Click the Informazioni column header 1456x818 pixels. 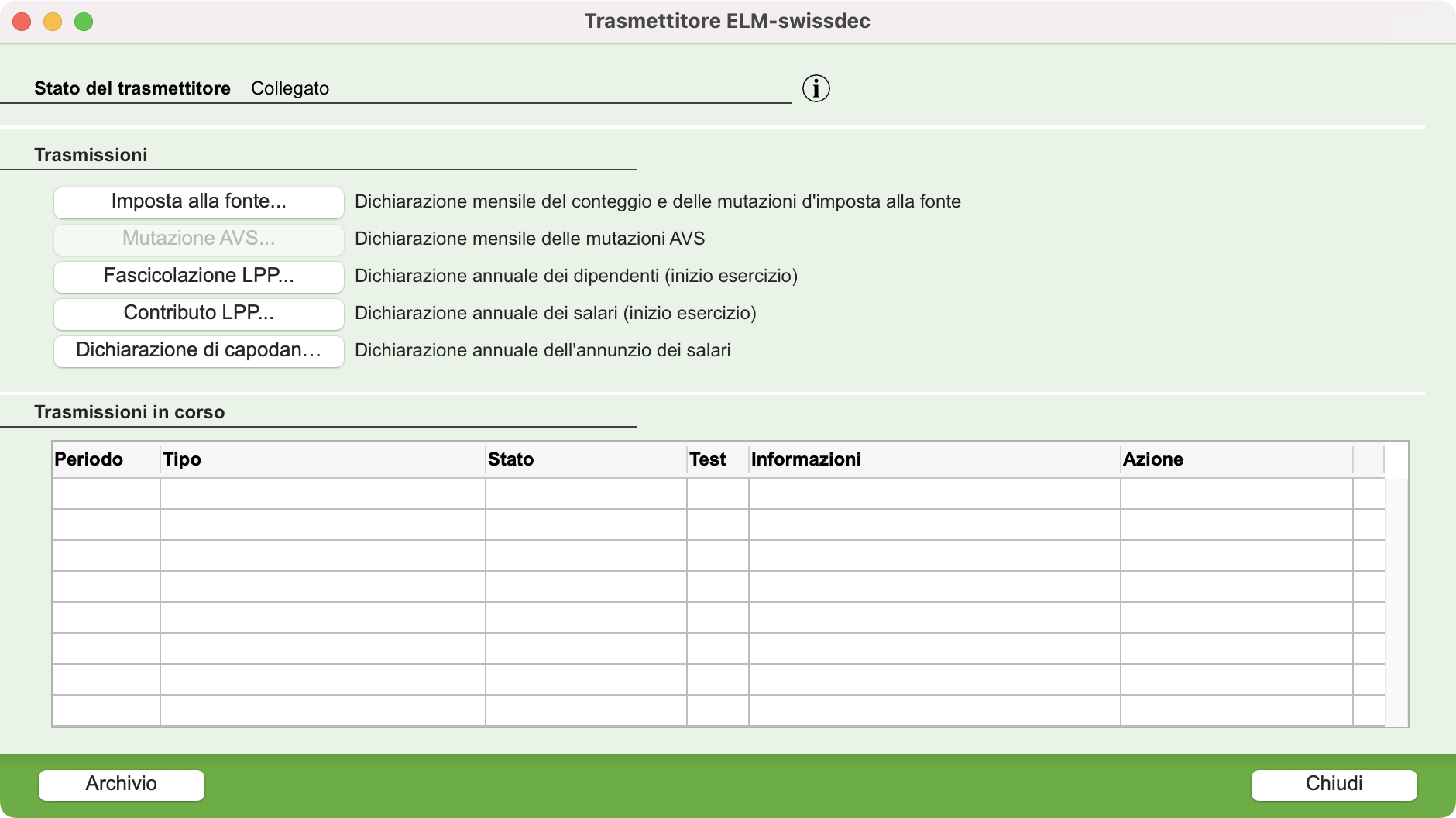coord(935,459)
